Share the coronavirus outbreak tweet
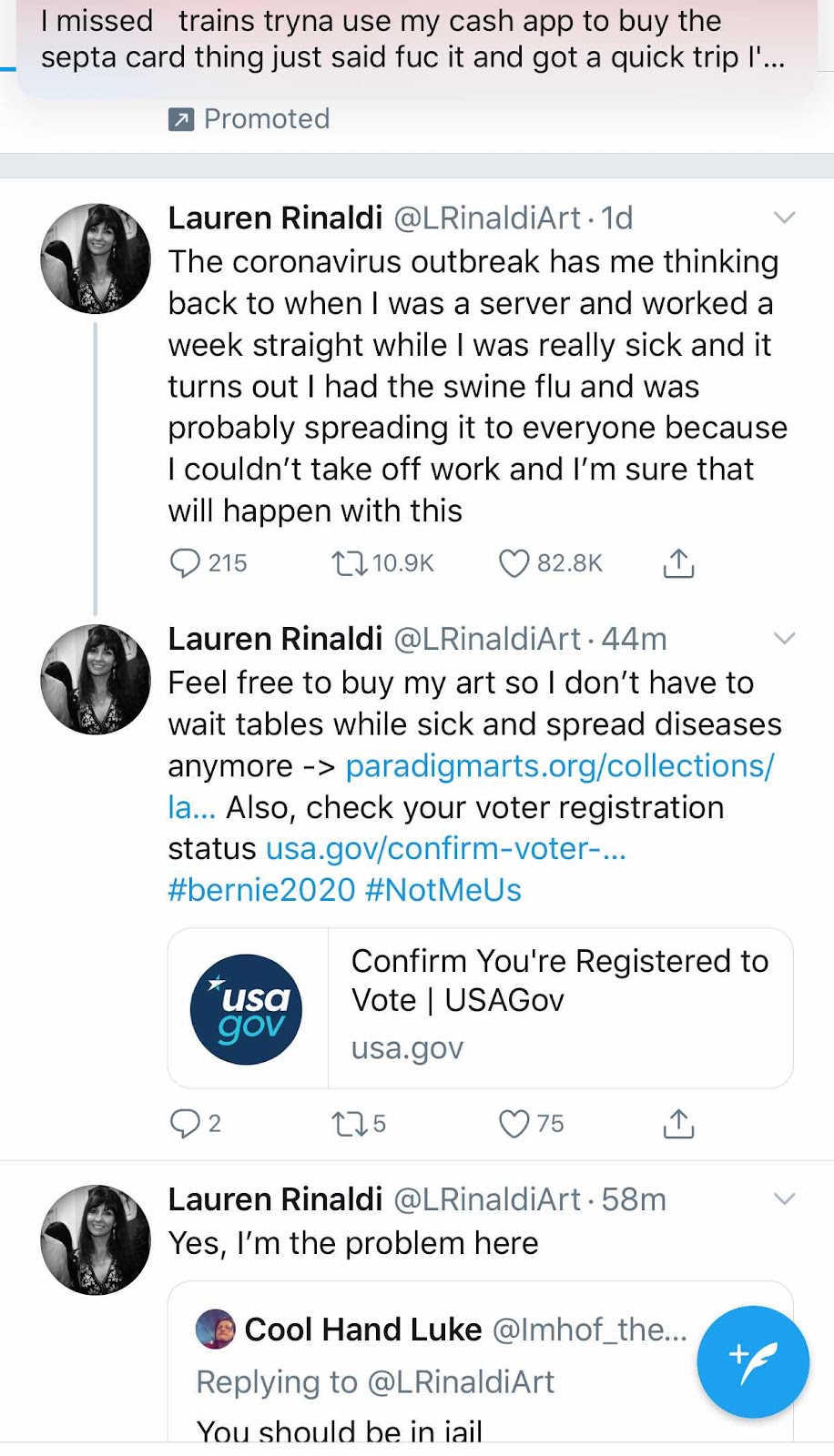This screenshot has width=834, height=1456. point(678,563)
